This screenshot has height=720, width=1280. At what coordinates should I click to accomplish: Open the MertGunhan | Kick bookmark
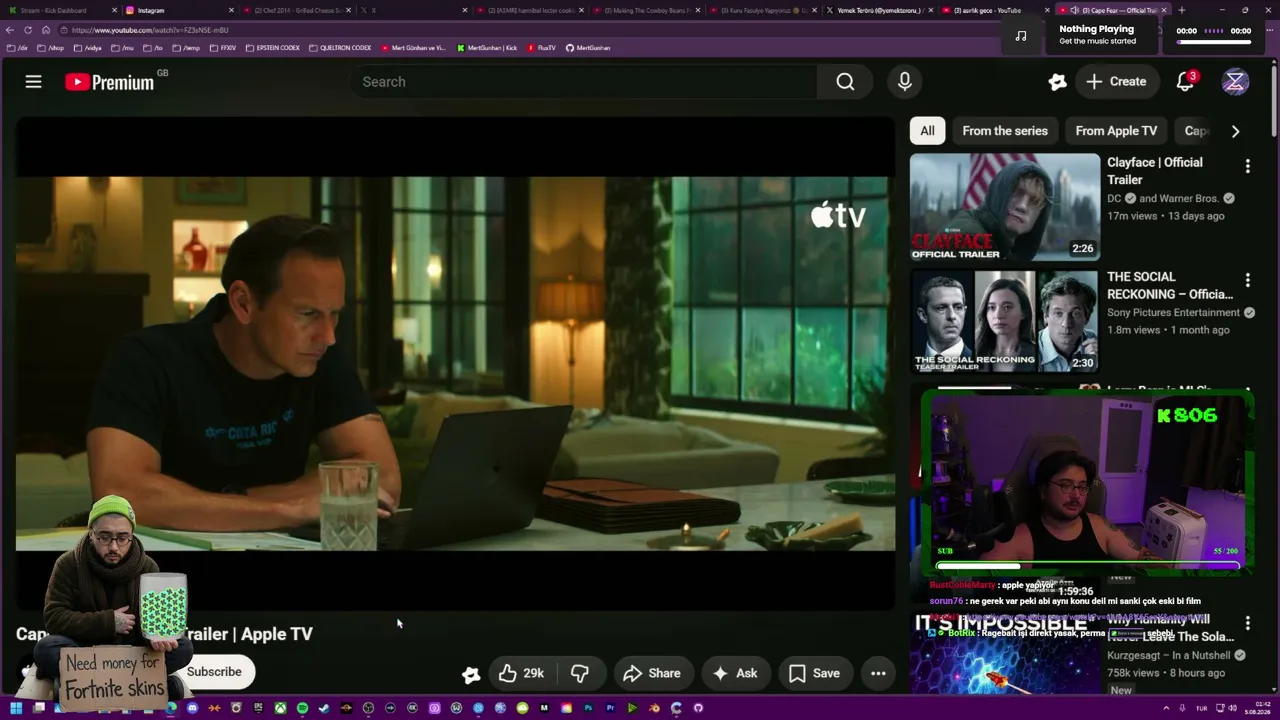click(487, 48)
